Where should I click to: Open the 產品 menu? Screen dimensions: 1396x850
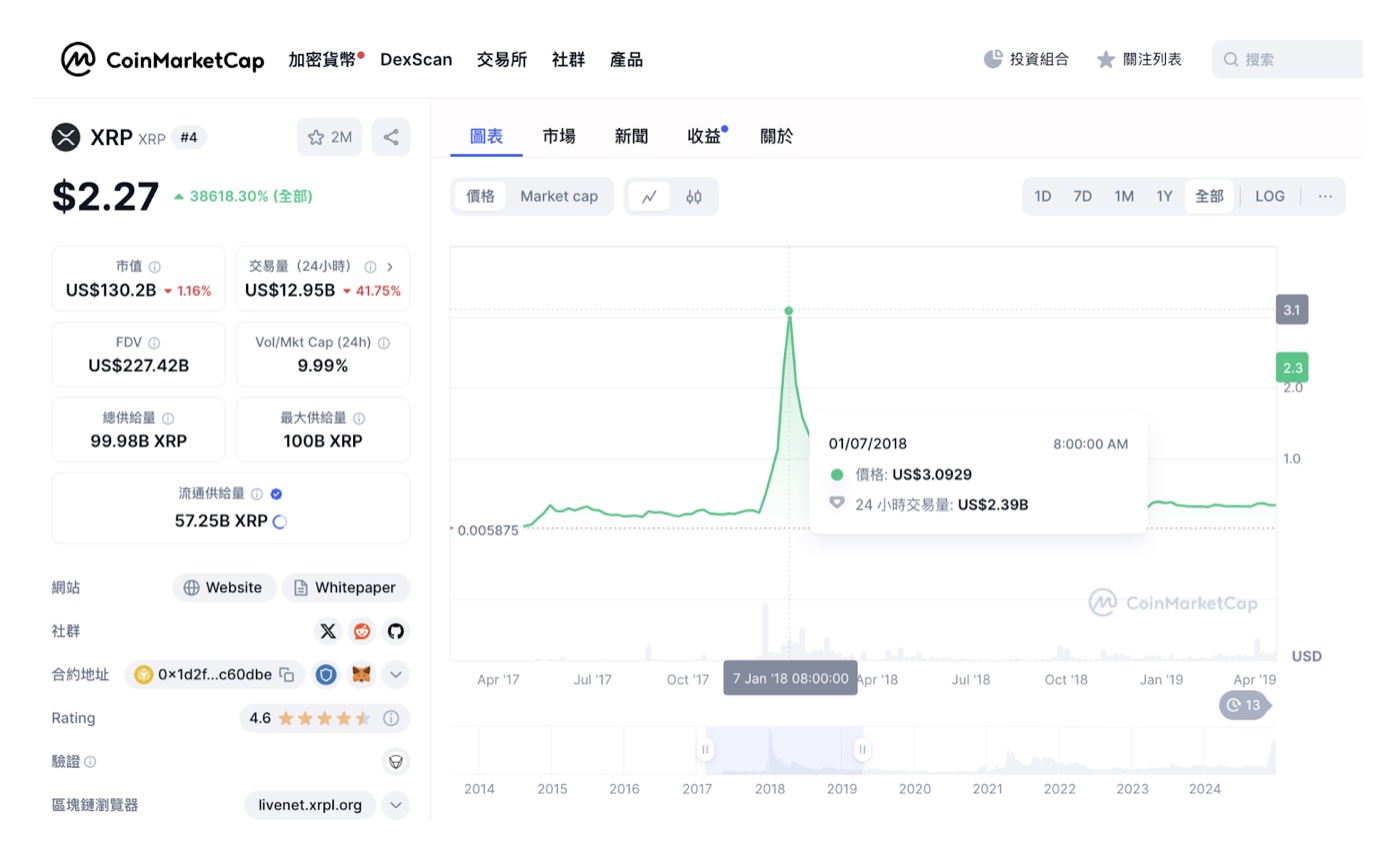click(627, 59)
